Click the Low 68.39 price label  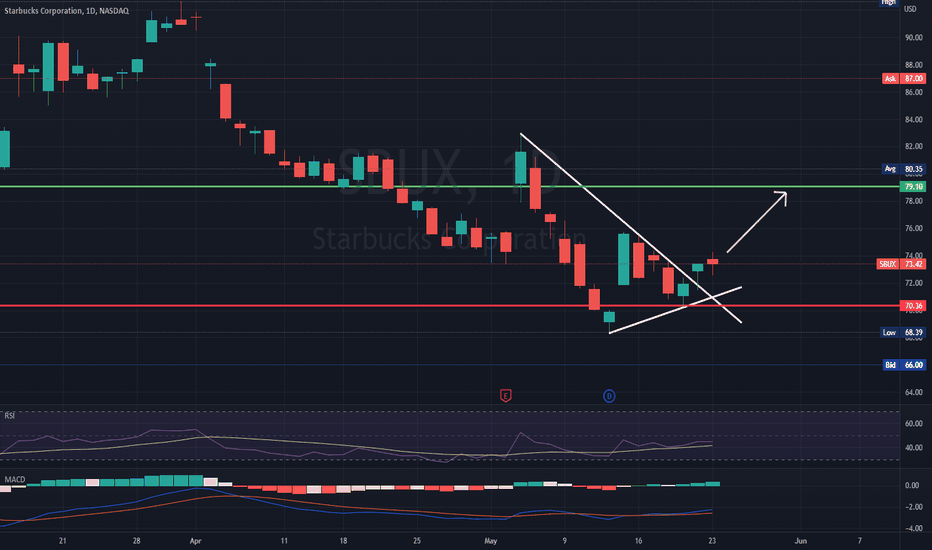903,332
